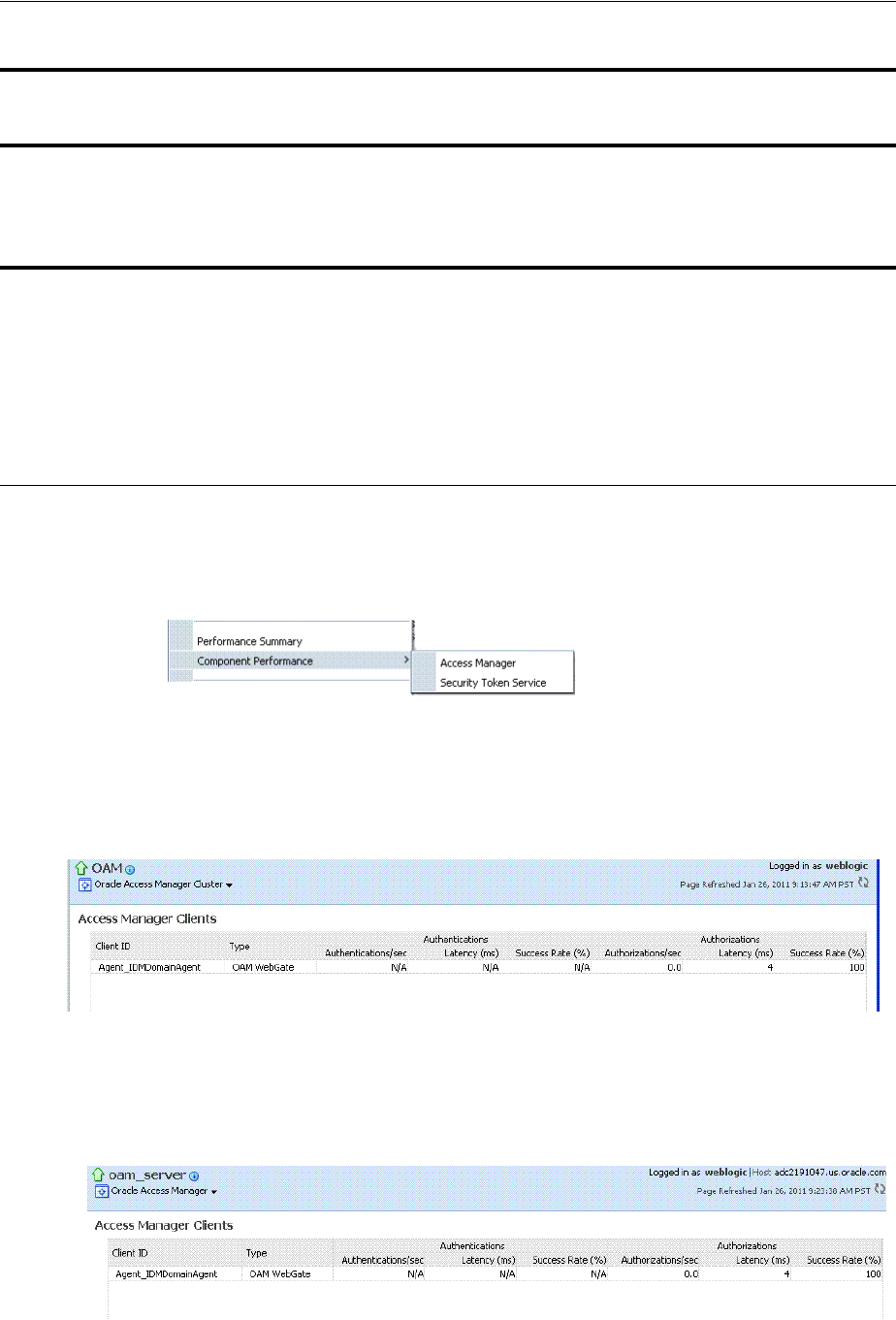Image resolution: width=896 pixels, height=1320 pixels.
Task: Click the green up-status arrow beside oam_server
Action: [97, 1174]
